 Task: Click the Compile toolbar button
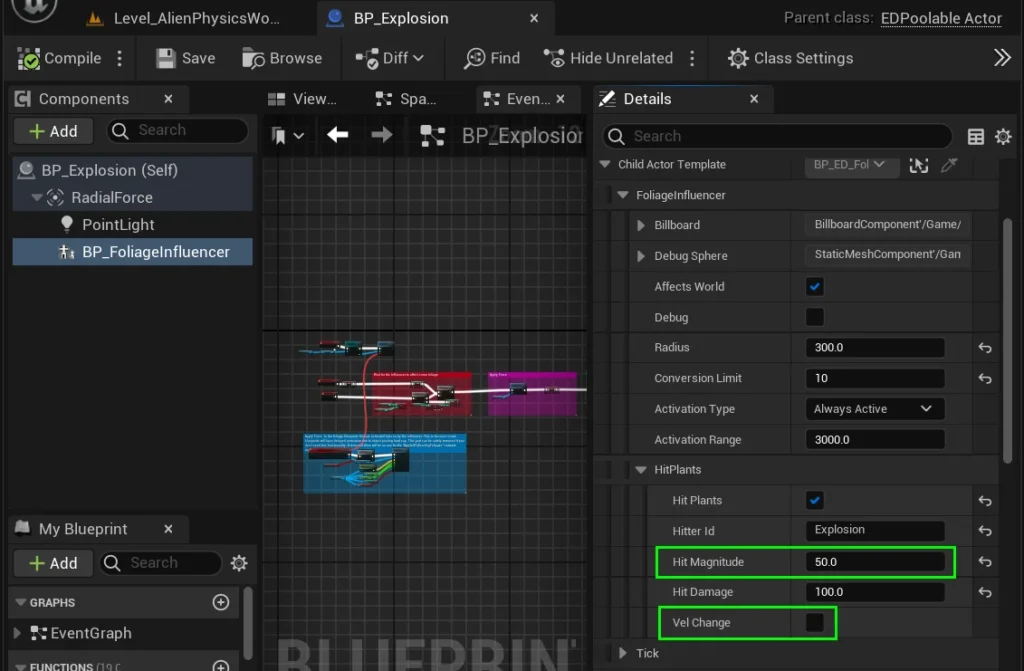coord(60,58)
